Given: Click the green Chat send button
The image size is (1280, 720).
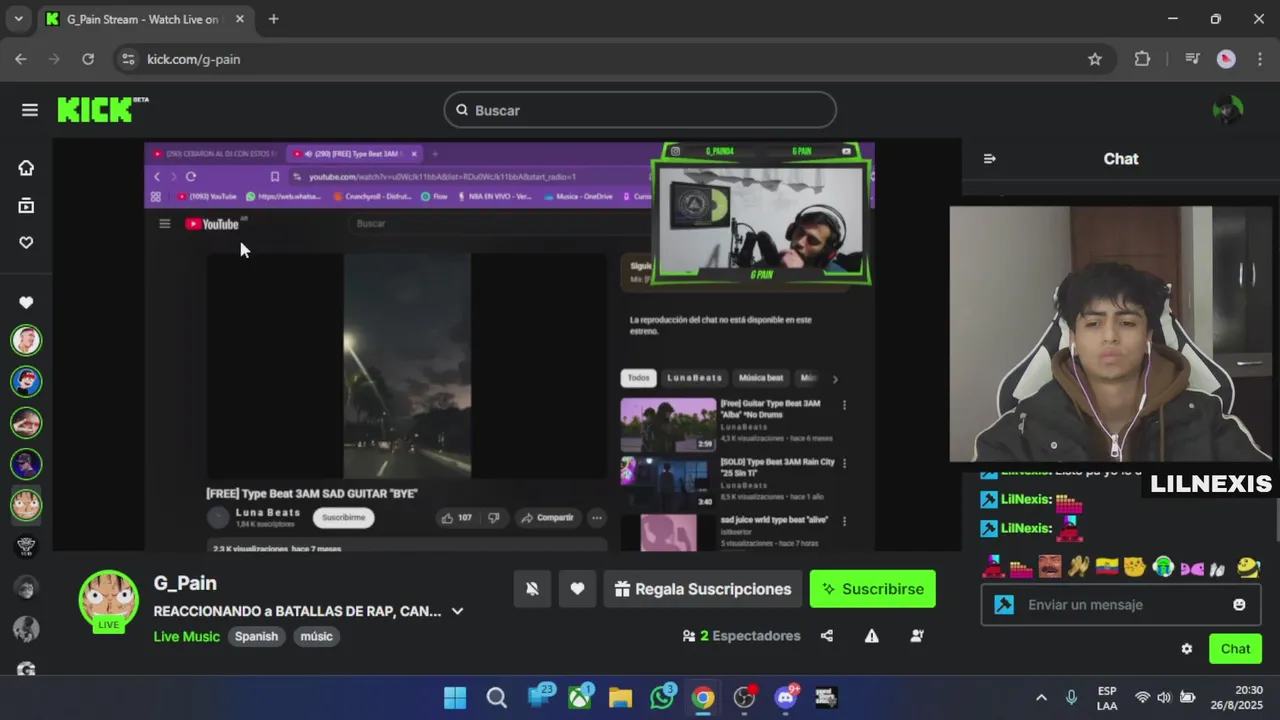Looking at the screenshot, I should 1235,649.
